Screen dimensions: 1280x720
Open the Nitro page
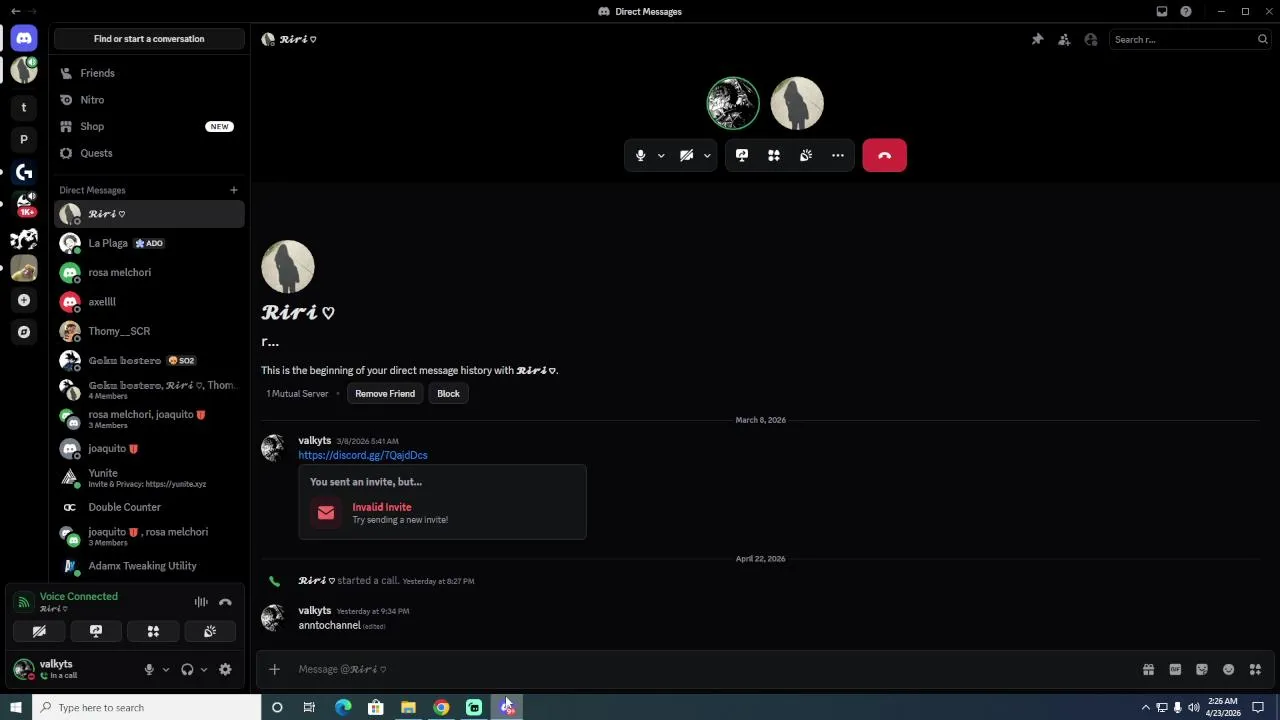(149, 100)
